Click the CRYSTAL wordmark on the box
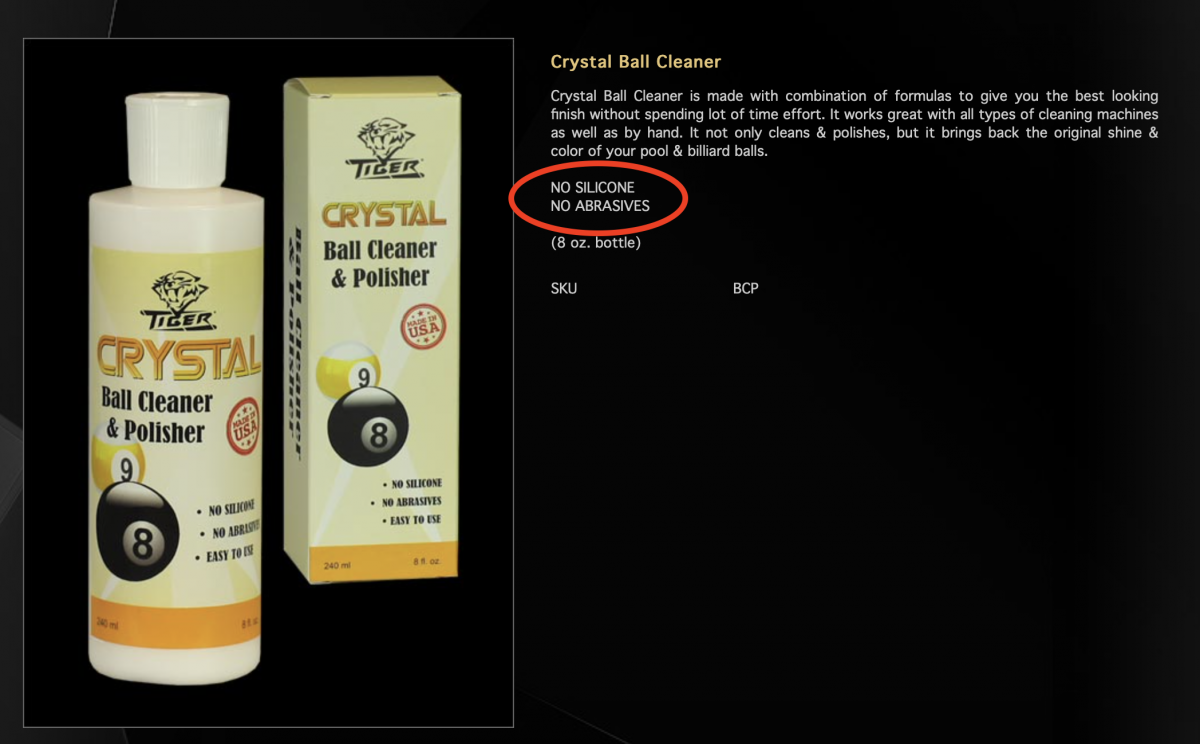 tap(383, 213)
